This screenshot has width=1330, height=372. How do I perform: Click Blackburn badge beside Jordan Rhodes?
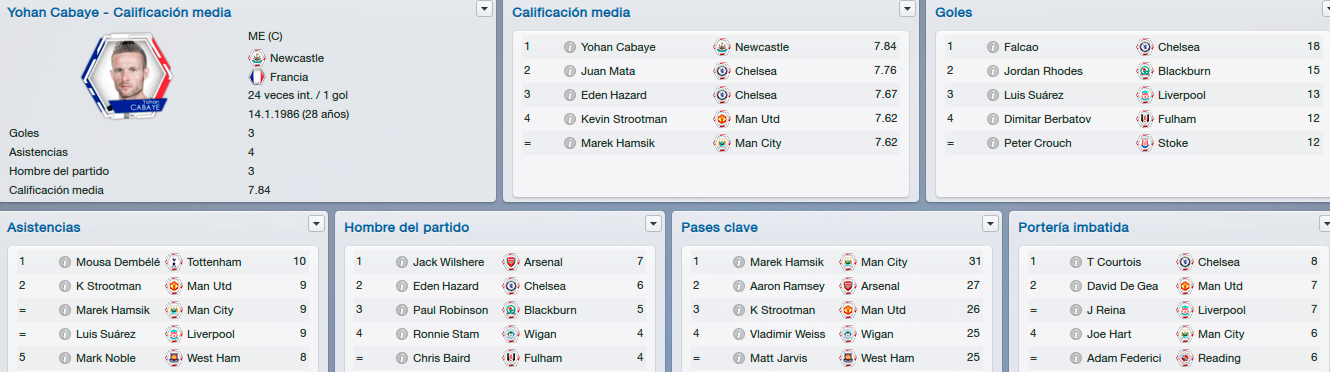click(1145, 71)
